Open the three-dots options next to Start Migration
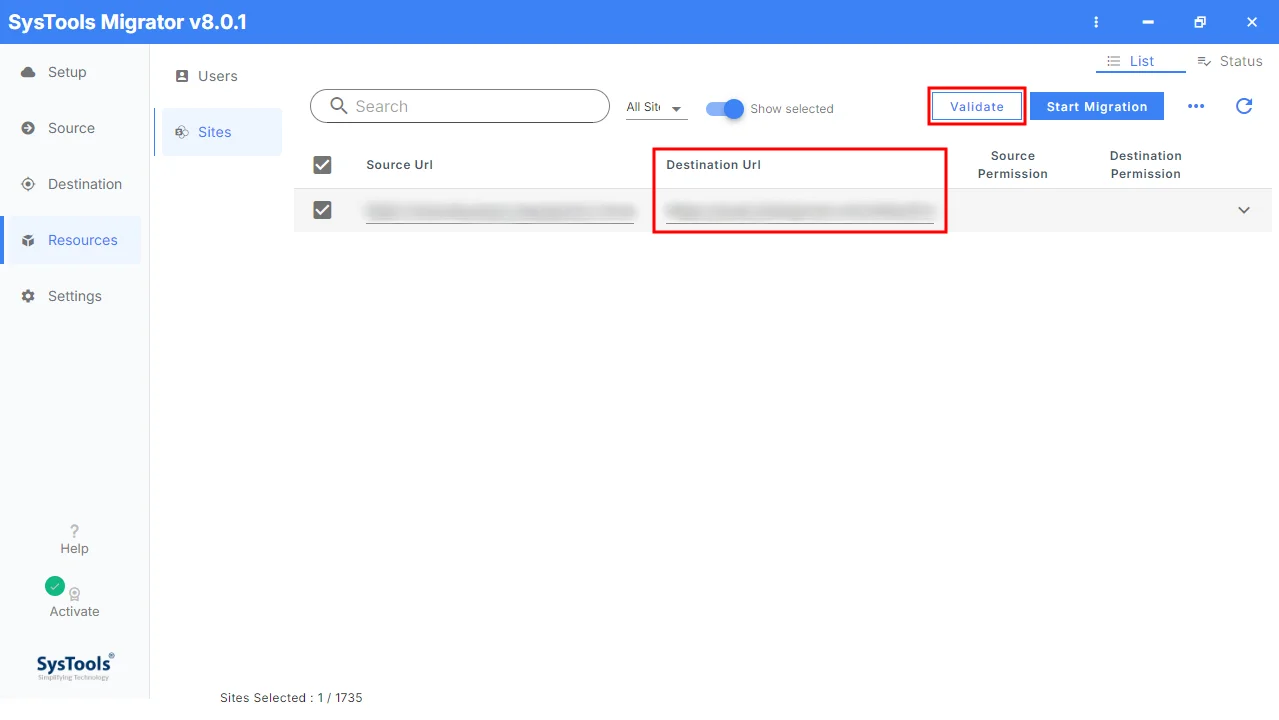Image resolution: width=1279 pixels, height=720 pixels. pyautogui.click(x=1196, y=106)
